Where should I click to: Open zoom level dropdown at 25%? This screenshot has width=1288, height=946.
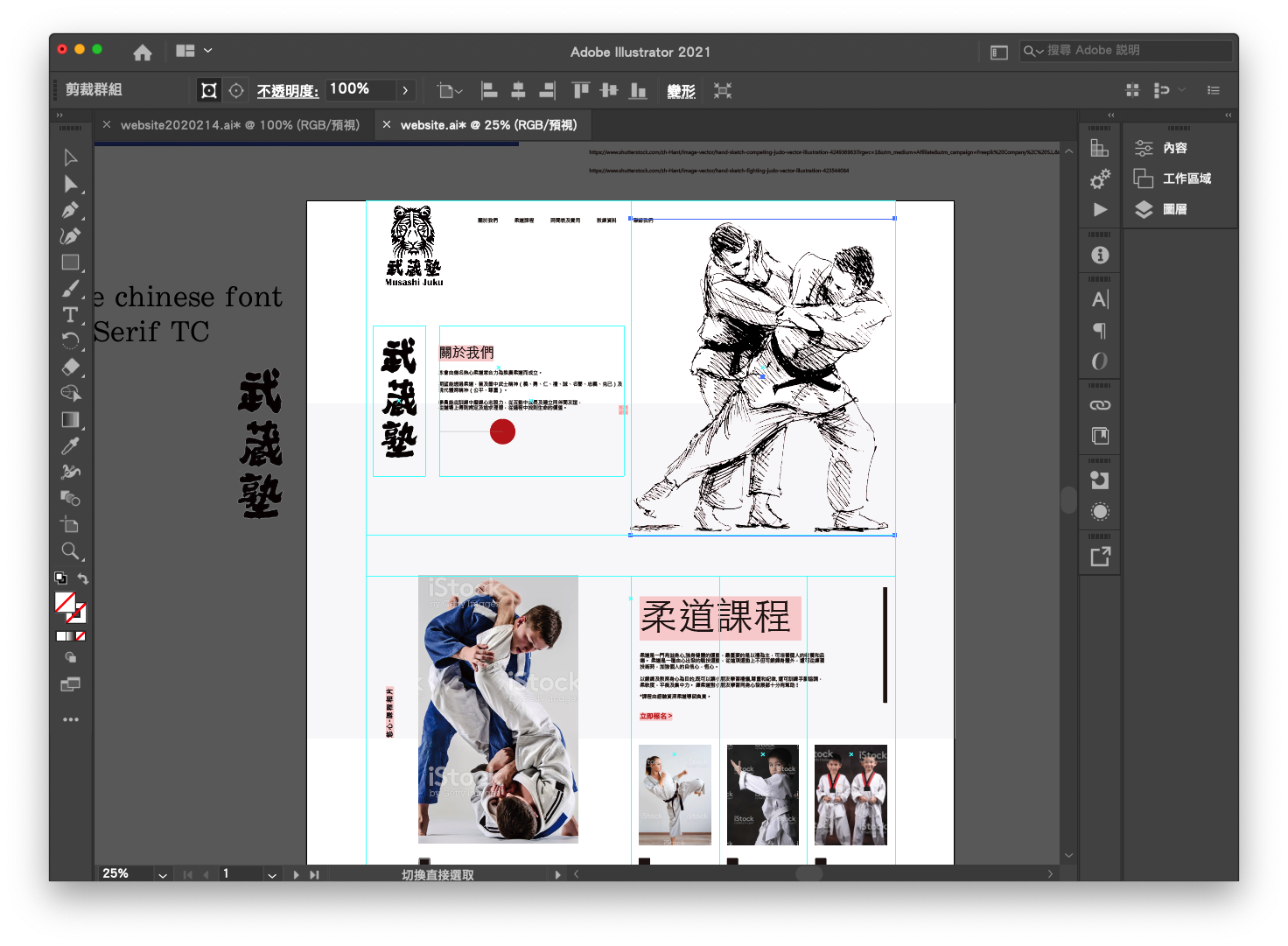tap(163, 874)
